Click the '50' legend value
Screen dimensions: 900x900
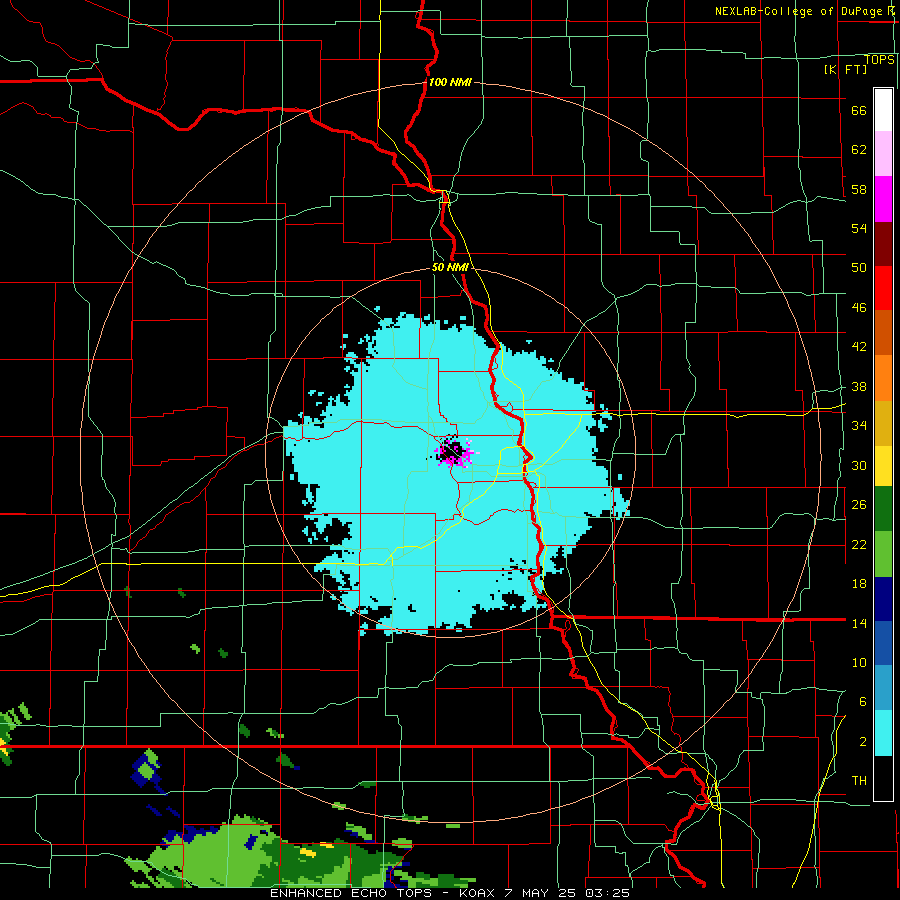[859, 268]
